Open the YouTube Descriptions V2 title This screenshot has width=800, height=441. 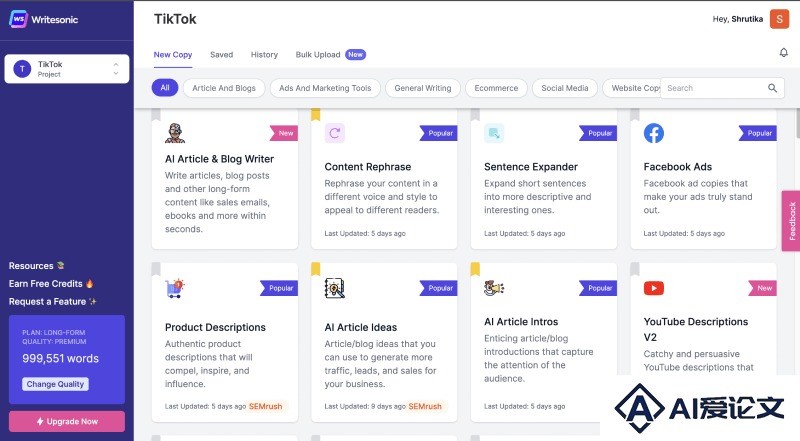(696, 329)
